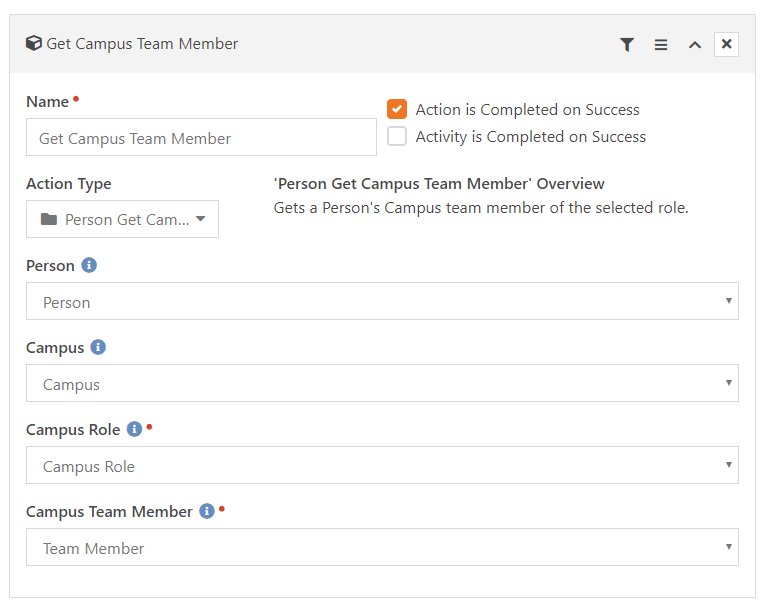765x614 pixels.
Task: Click the Get Campus Team Member header title
Action: 142,43
